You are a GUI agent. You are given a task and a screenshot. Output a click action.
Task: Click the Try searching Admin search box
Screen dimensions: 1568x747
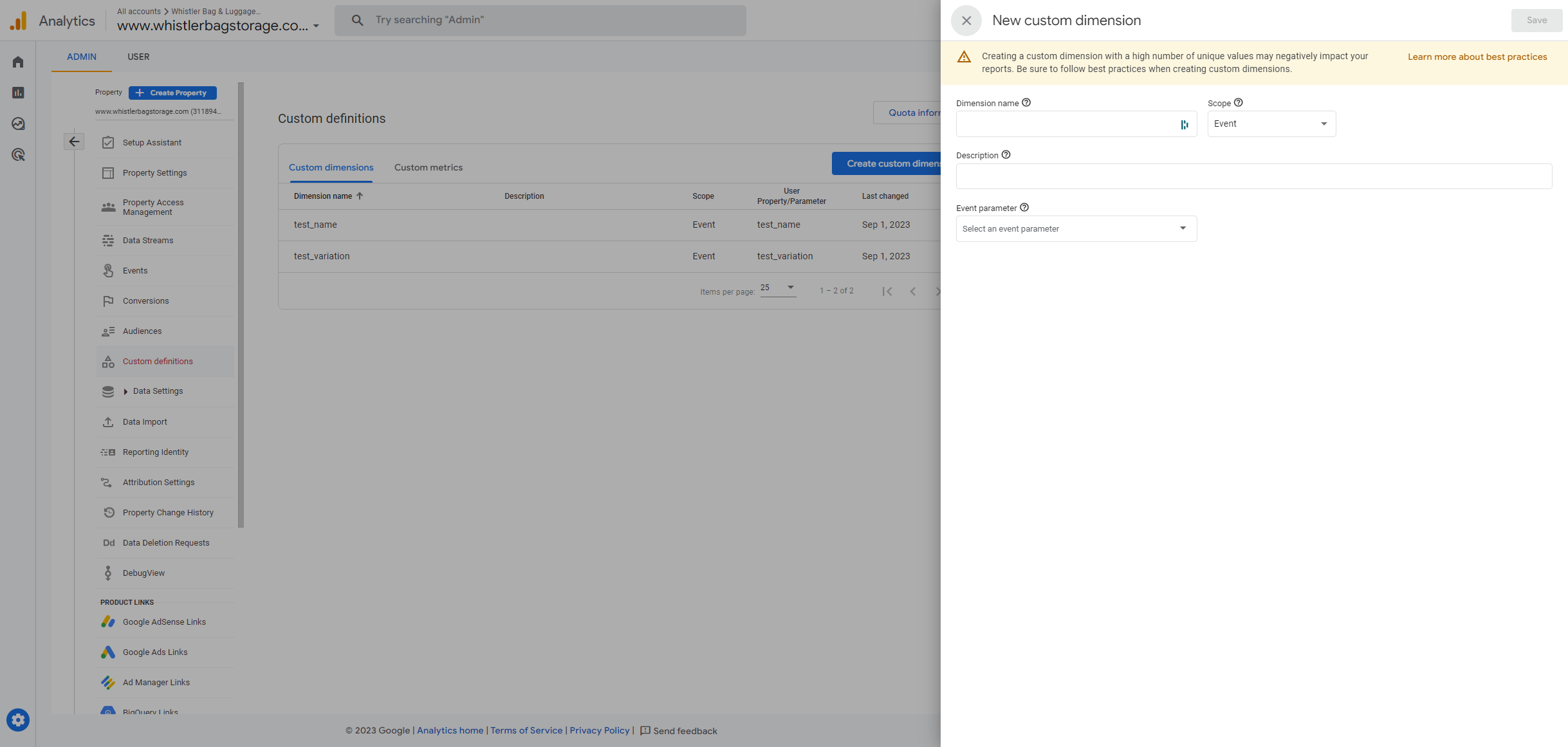540,20
